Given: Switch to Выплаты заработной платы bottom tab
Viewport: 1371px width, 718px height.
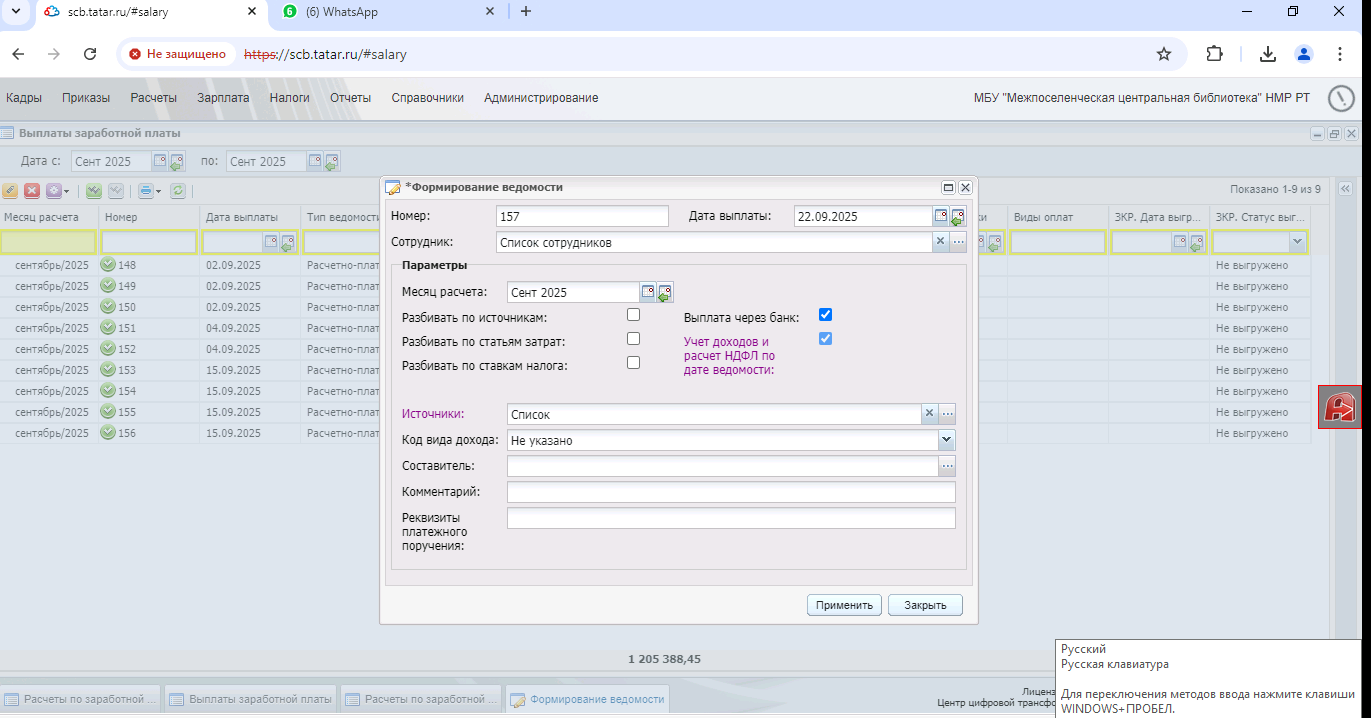Looking at the screenshot, I should point(250,700).
